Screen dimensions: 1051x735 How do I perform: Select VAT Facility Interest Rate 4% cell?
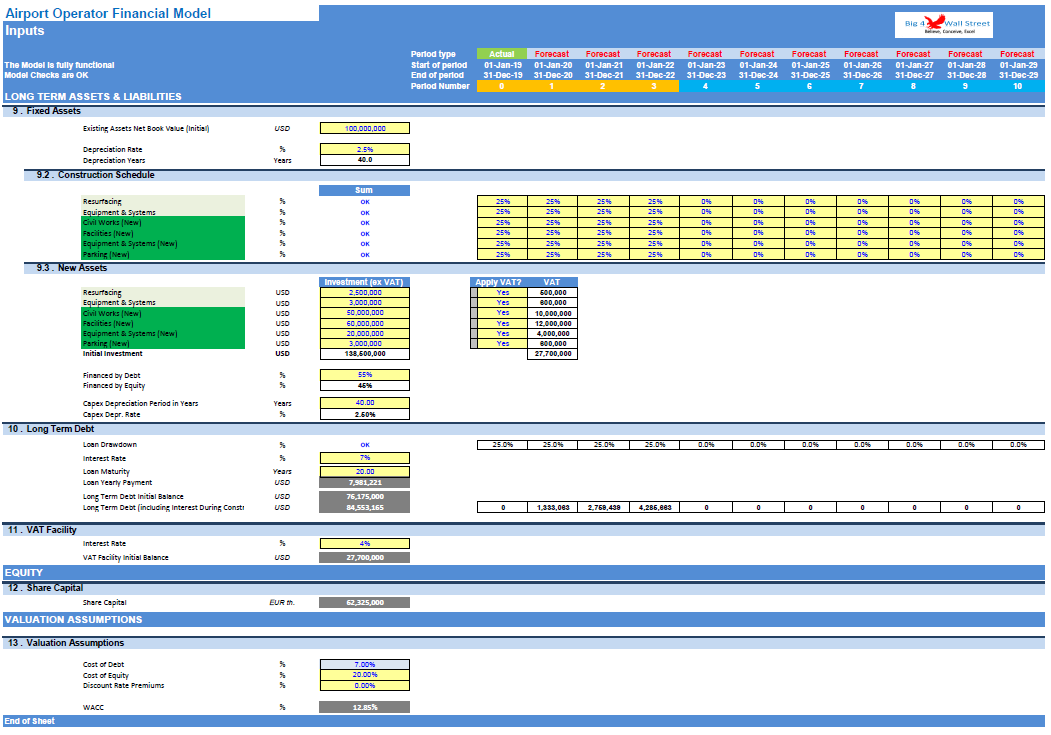click(x=365, y=543)
